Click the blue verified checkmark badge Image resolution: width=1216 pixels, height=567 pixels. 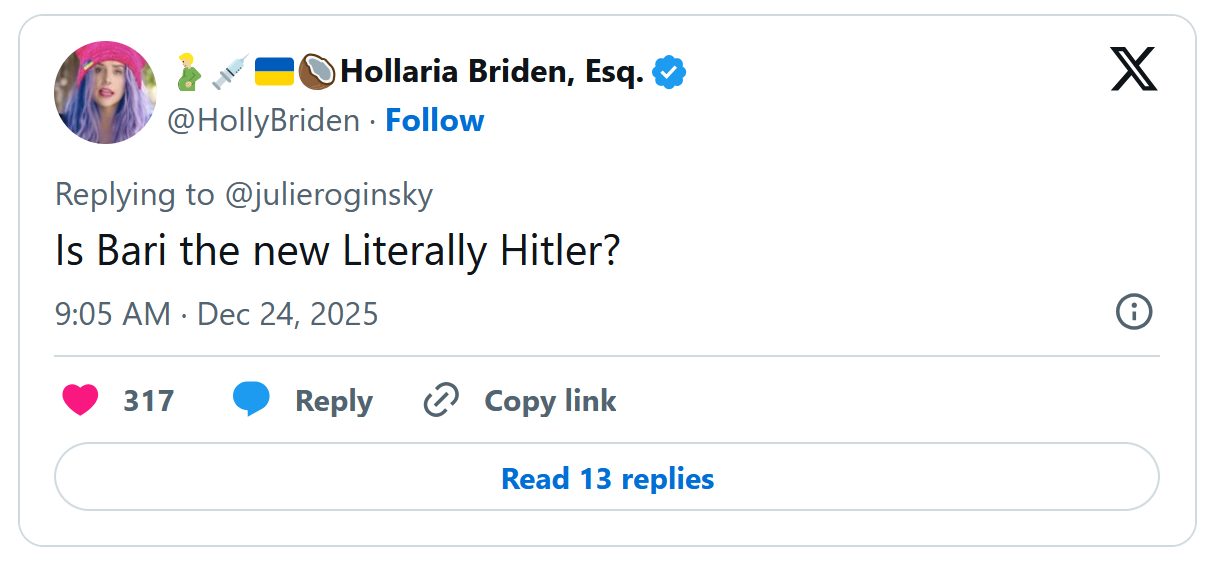(669, 72)
